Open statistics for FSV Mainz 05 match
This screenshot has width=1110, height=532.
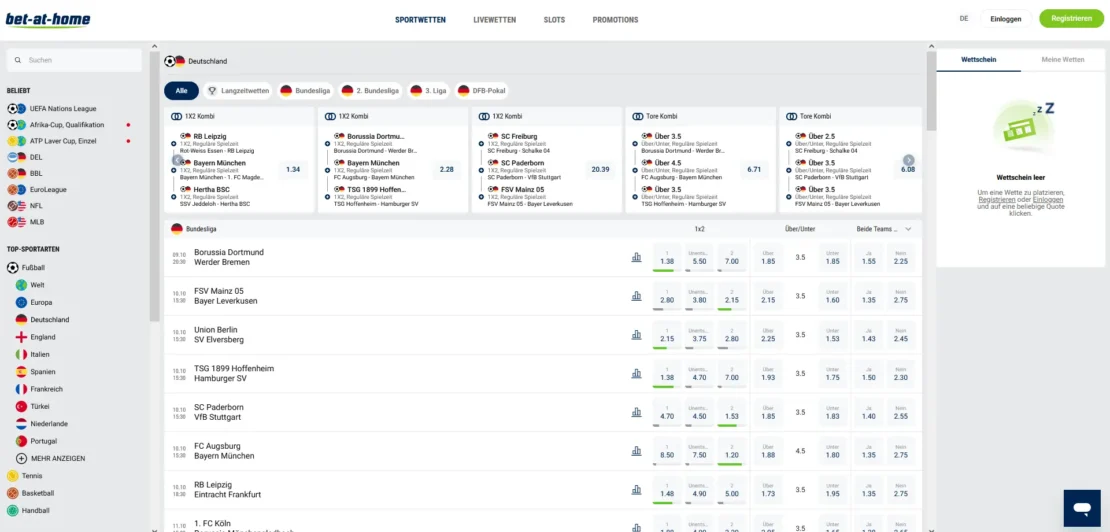(636, 296)
